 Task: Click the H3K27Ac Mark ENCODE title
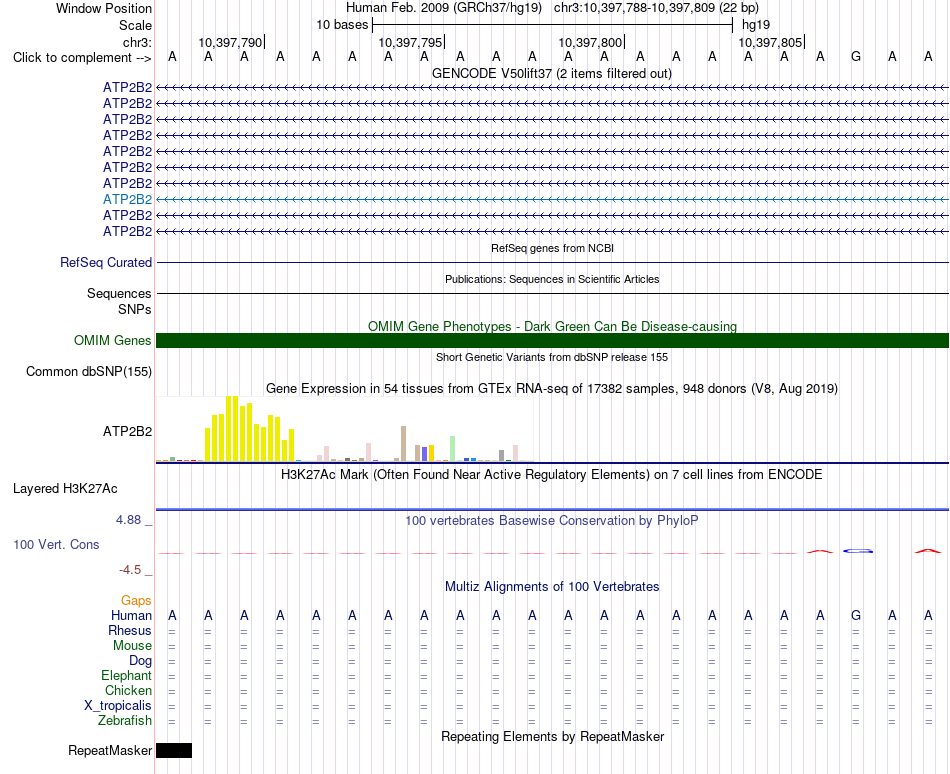552,474
